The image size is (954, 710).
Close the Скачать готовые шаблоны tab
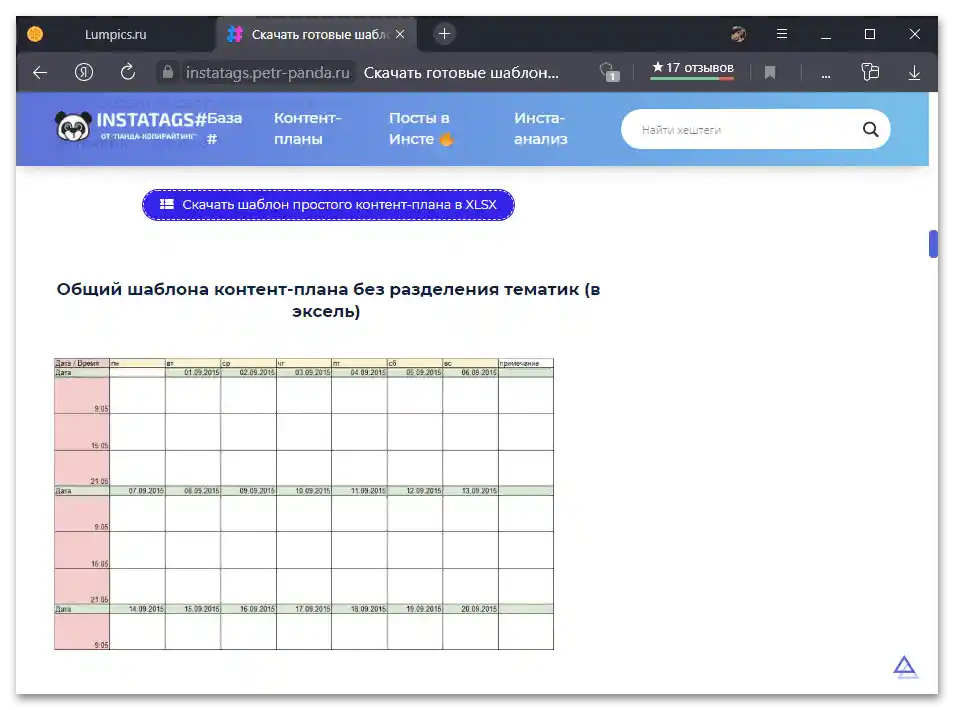400,34
